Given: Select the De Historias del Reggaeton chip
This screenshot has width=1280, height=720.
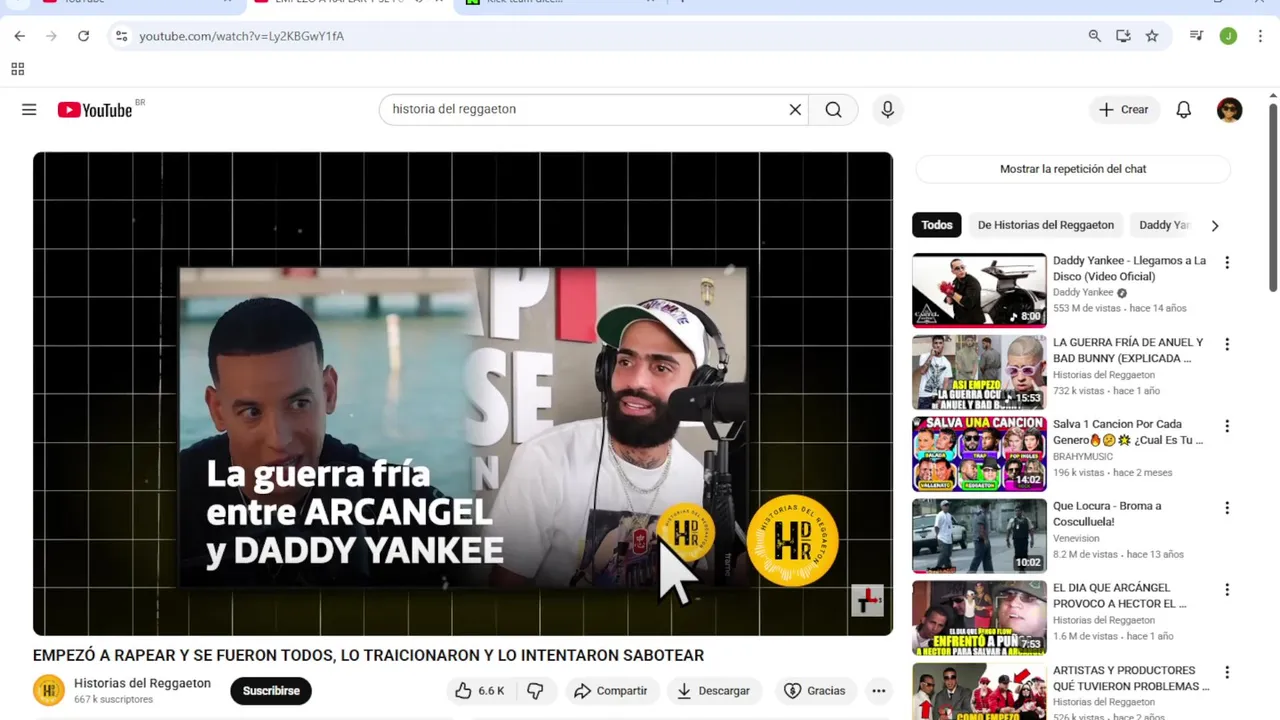Looking at the screenshot, I should click(x=1046, y=225).
